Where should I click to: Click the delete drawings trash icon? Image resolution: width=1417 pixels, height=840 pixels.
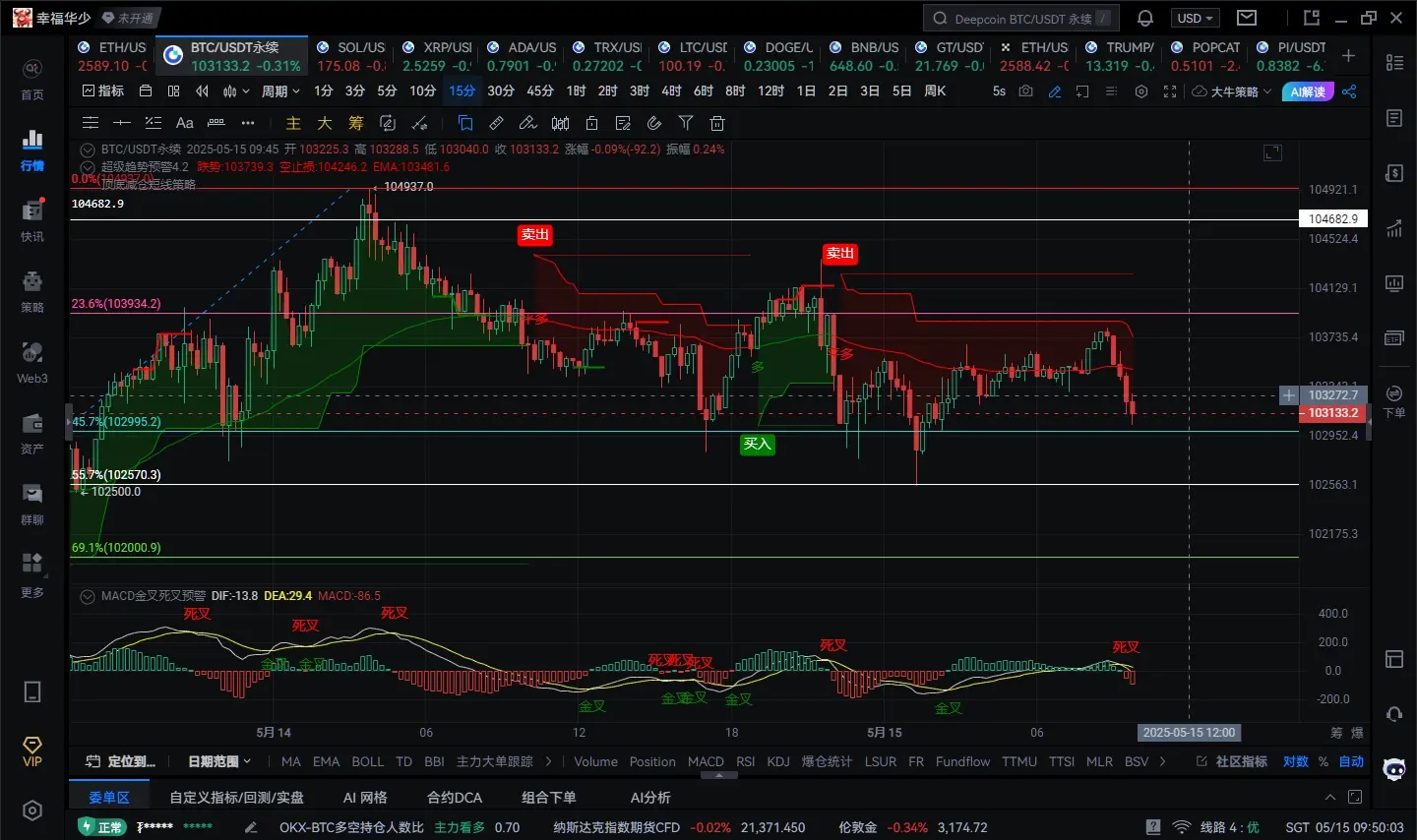pyautogui.click(x=717, y=123)
